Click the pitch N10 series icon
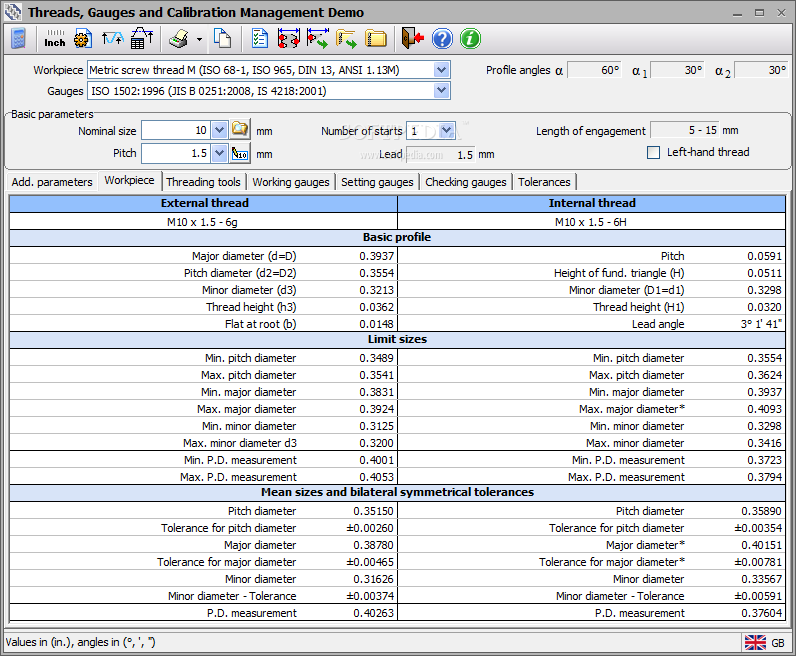796x656 pixels. tap(240, 153)
